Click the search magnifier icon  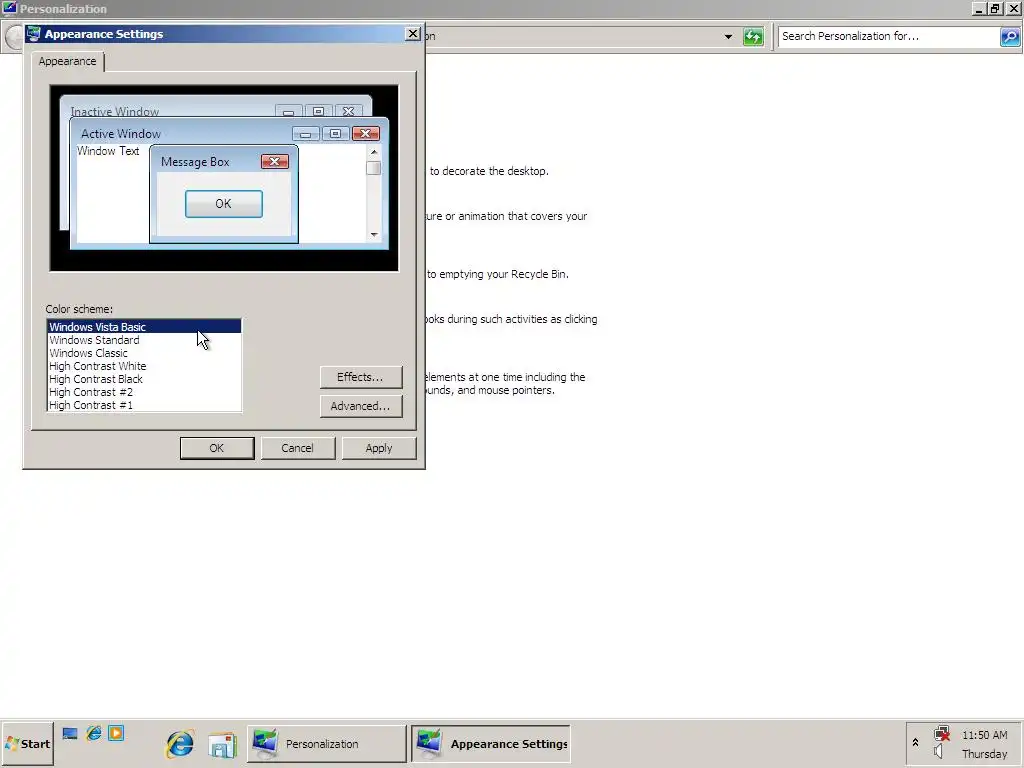click(x=1010, y=37)
